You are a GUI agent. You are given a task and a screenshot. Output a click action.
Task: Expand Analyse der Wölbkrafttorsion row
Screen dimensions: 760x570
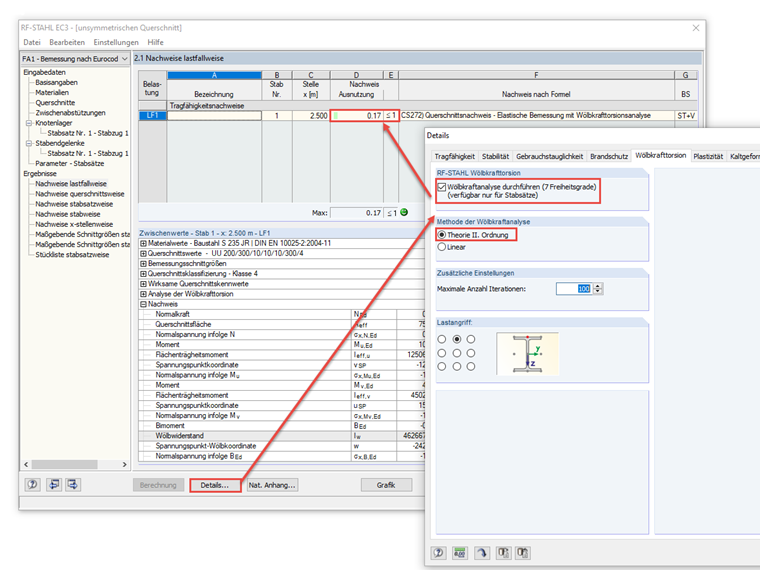tap(143, 294)
